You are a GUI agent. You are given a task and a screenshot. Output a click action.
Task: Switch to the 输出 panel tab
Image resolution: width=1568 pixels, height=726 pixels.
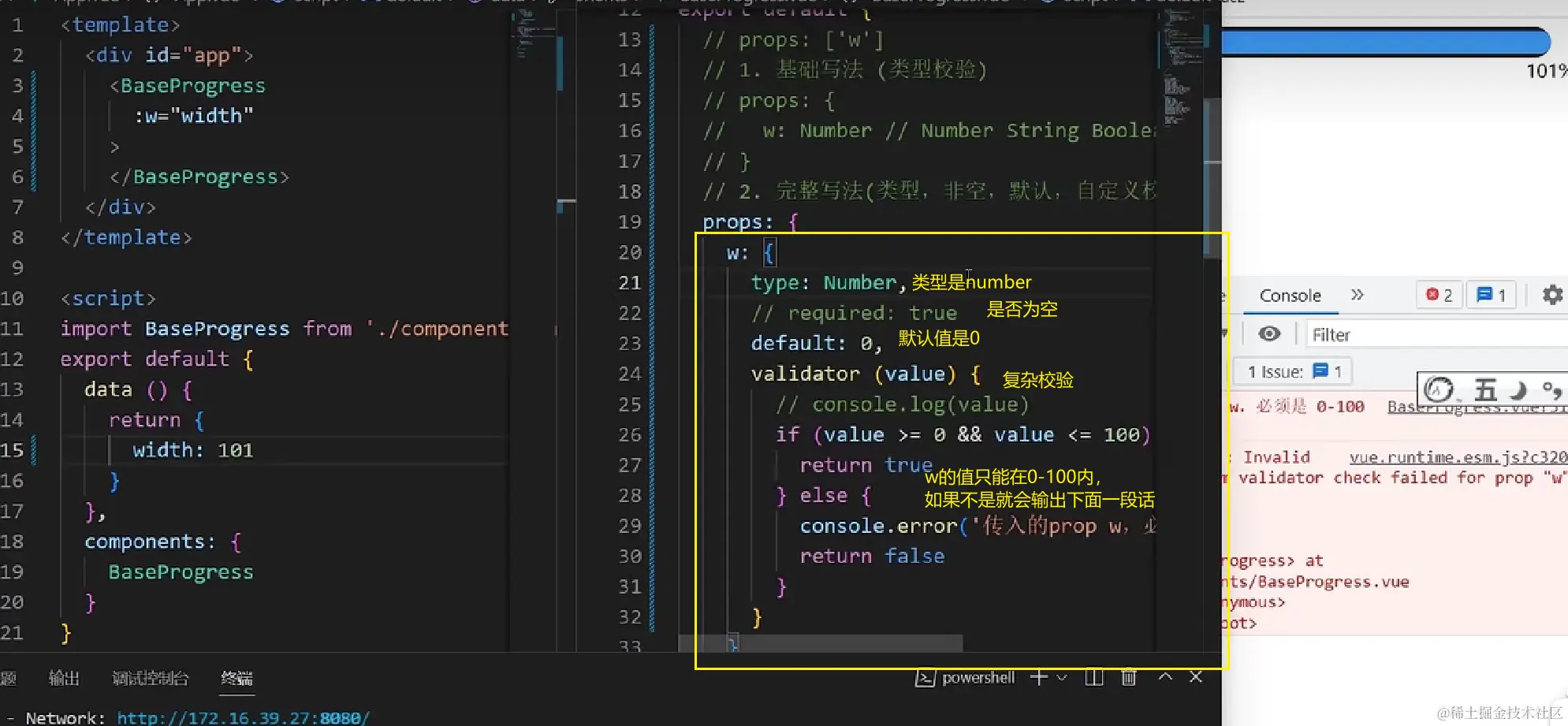coord(64,678)
